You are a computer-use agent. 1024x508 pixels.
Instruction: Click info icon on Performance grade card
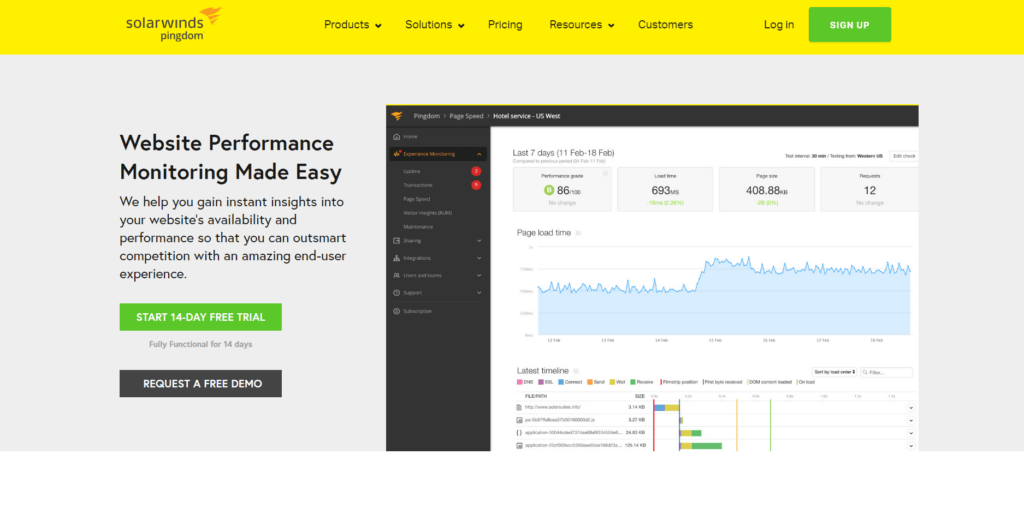(x=605, y=174)
